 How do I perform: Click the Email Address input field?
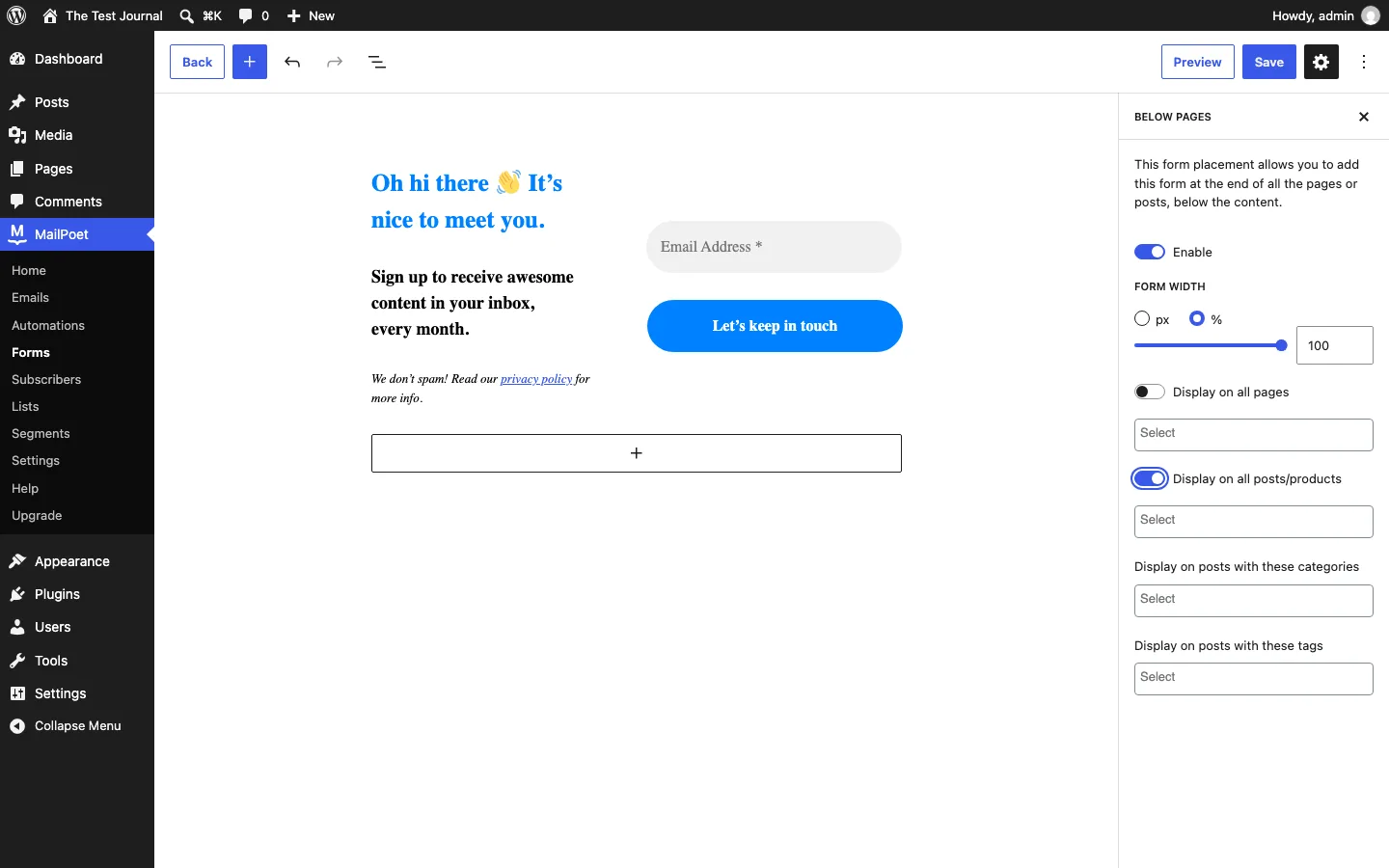pyautogui.click(x=775, y=247)
